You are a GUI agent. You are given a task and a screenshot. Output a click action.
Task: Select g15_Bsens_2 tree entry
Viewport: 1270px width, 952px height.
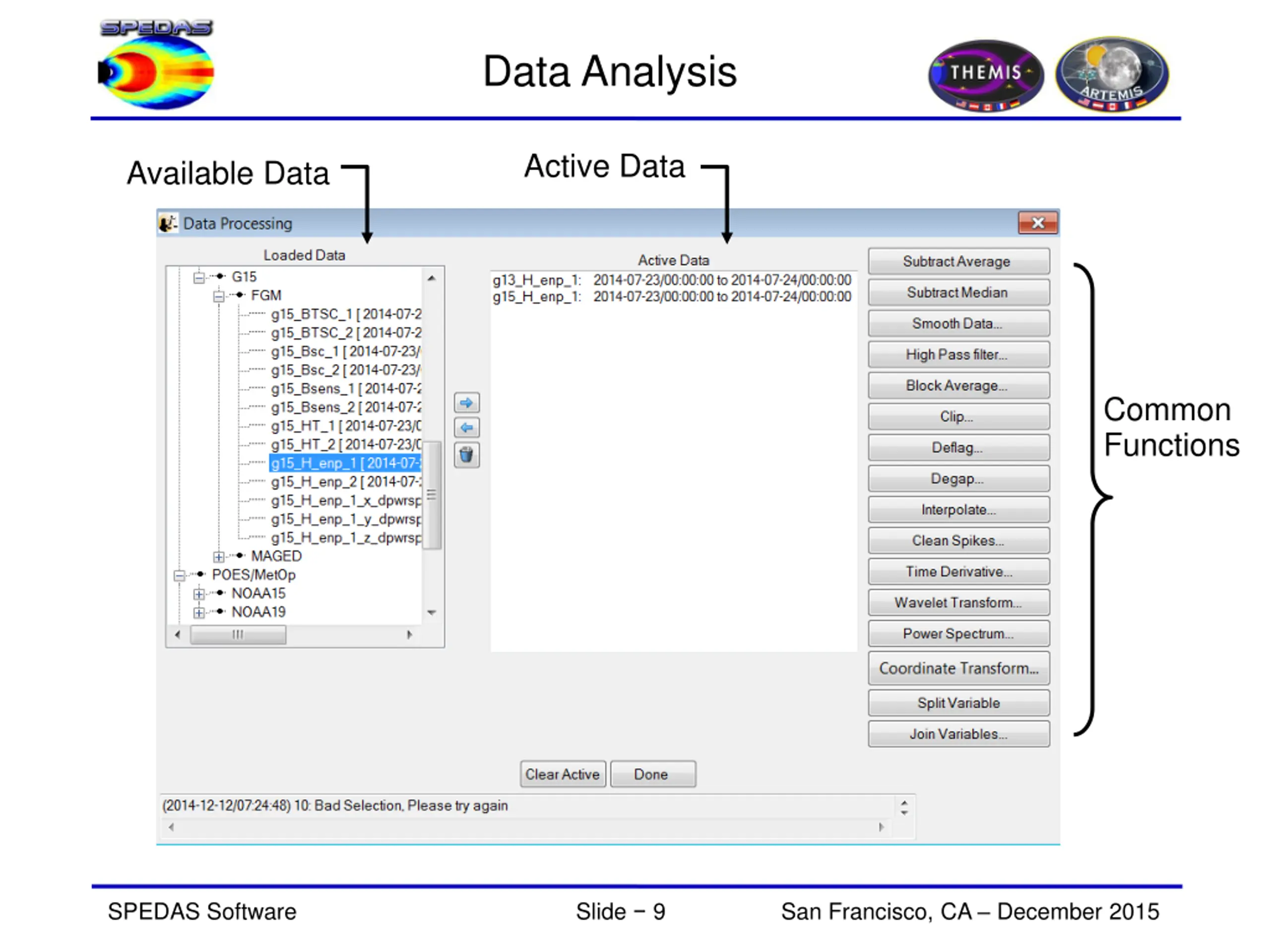pyautogui.click(x=346, y=408)
